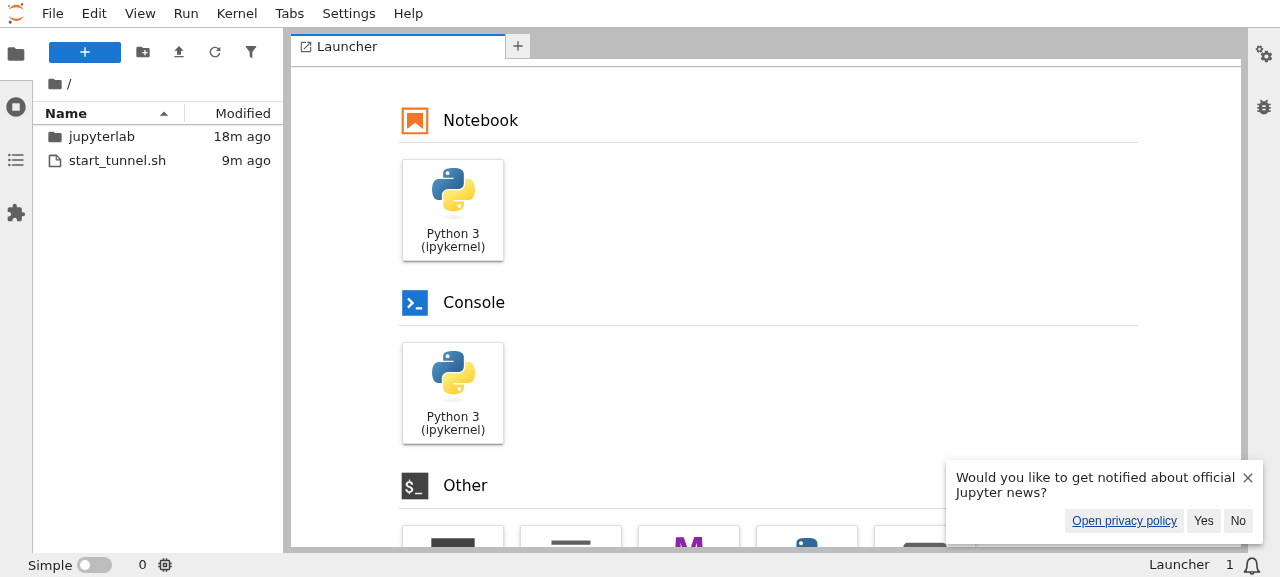Click the root folder breadcrumb icon
Image resolution: width=1280 pixels, height=577 pixels.
click(55, 84)
